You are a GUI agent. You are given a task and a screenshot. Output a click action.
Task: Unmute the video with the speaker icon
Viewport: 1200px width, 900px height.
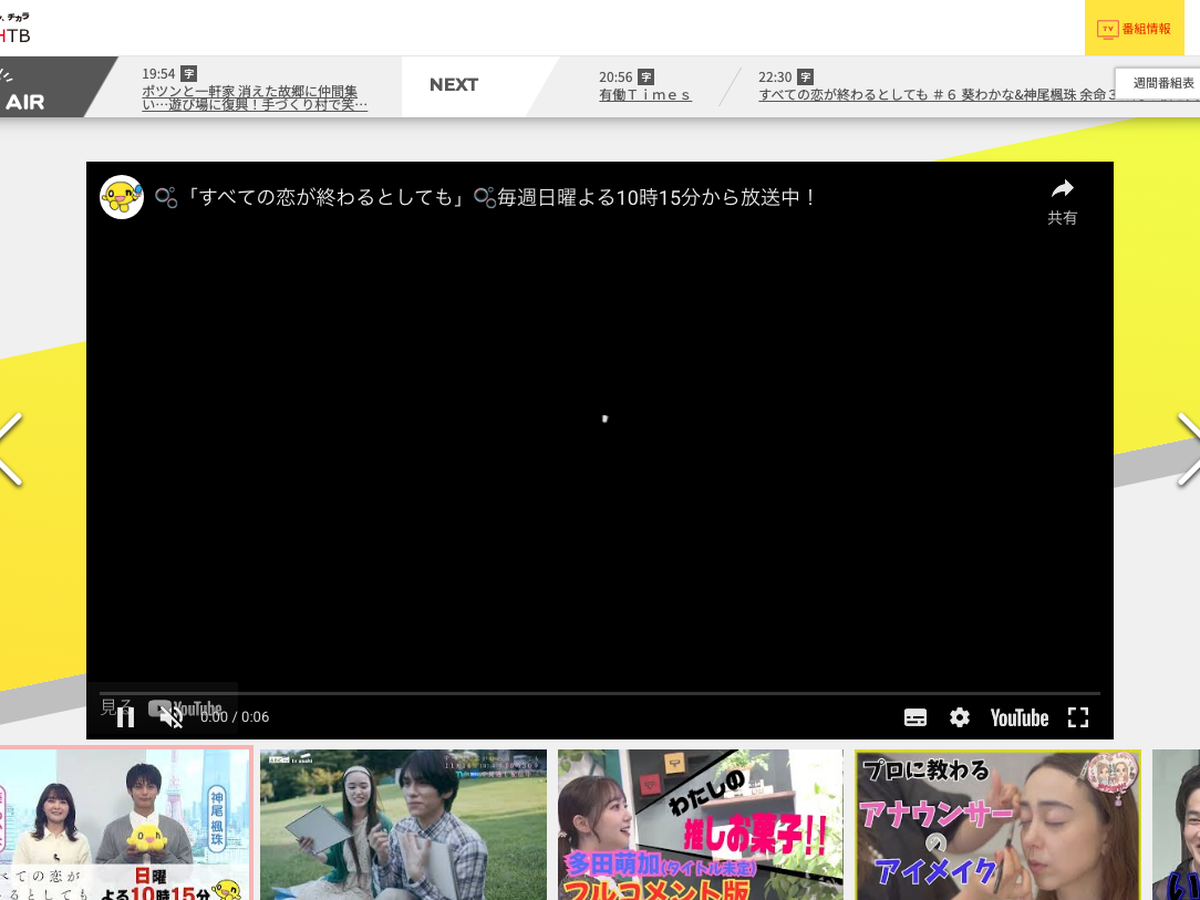pos(171,717)
